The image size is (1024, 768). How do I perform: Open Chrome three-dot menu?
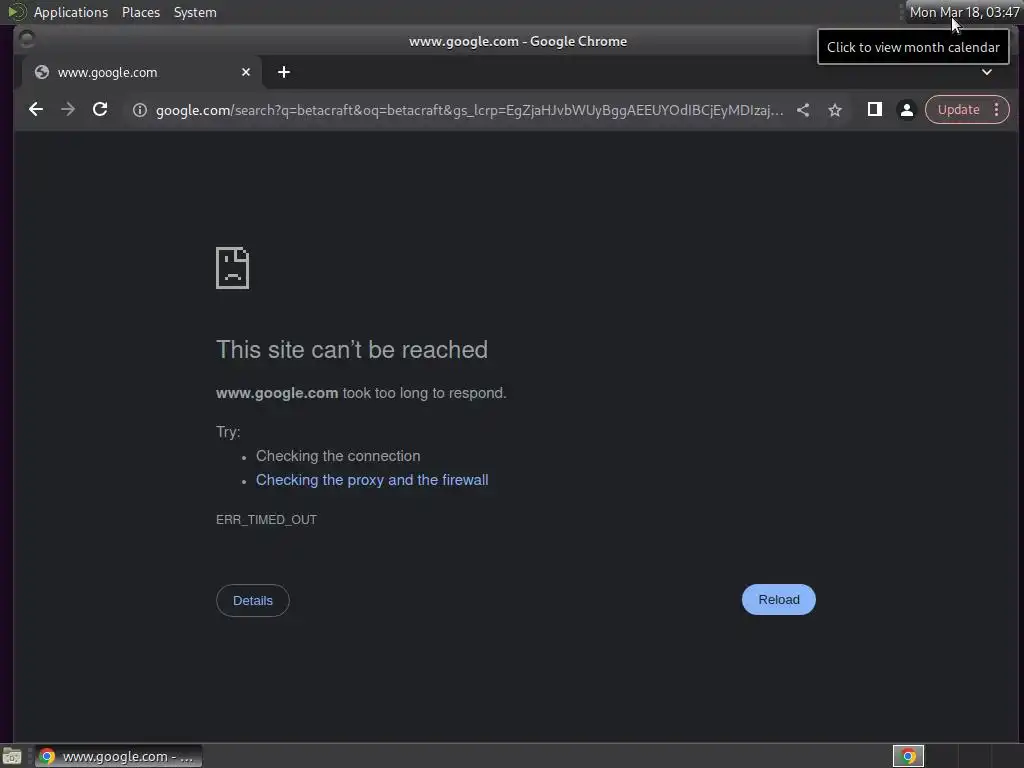(997, 110)
